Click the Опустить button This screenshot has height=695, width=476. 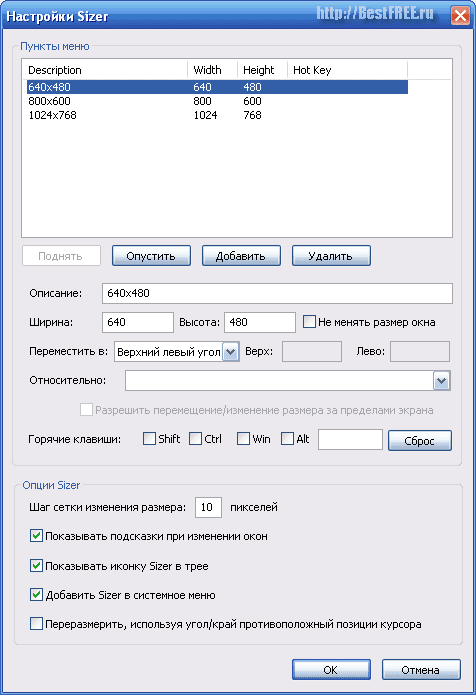pos(151,256)
